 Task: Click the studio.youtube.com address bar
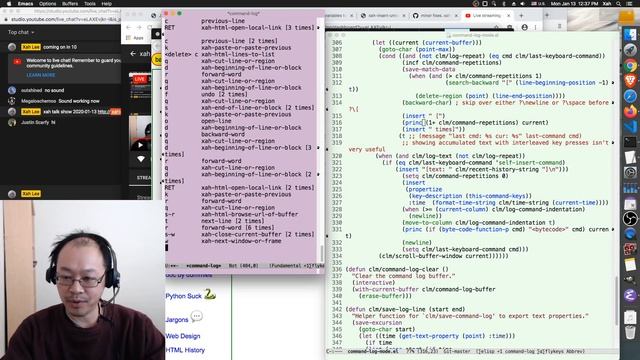point(63,19)
